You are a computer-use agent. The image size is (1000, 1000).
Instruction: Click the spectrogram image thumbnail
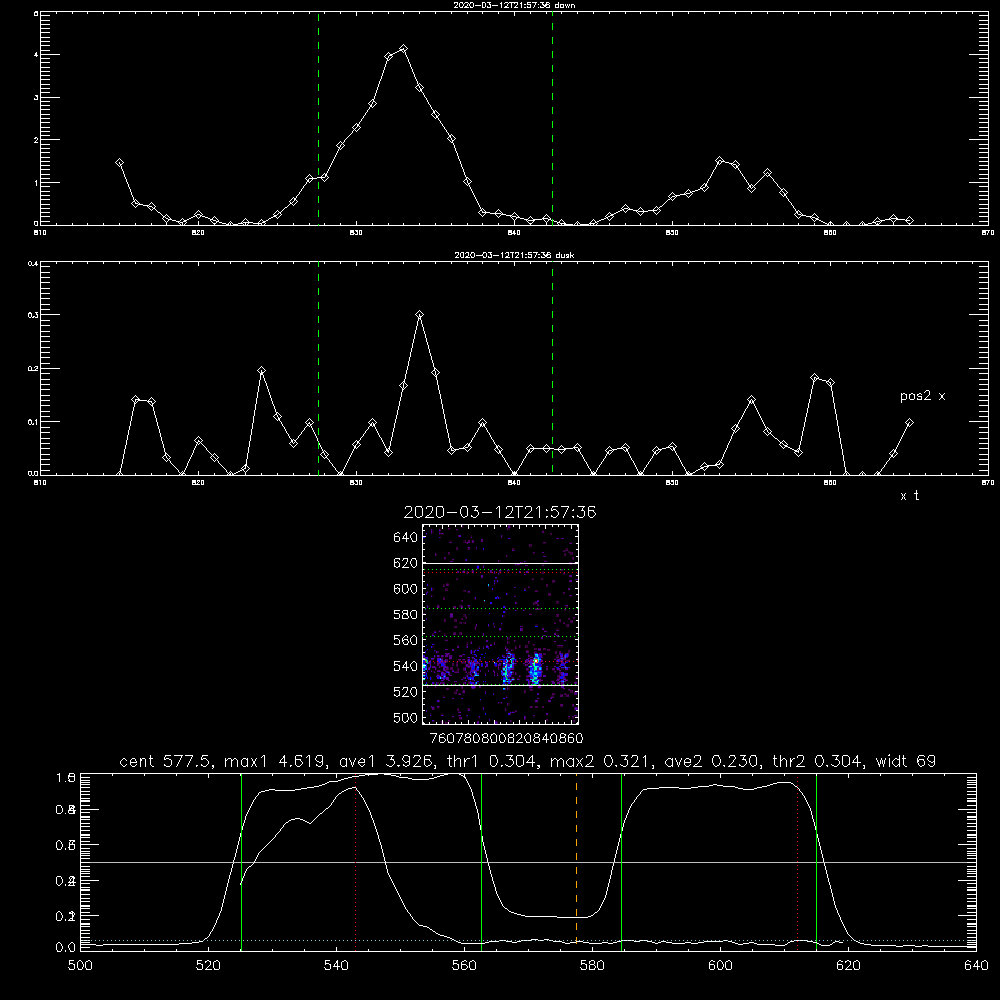(500, 624)
